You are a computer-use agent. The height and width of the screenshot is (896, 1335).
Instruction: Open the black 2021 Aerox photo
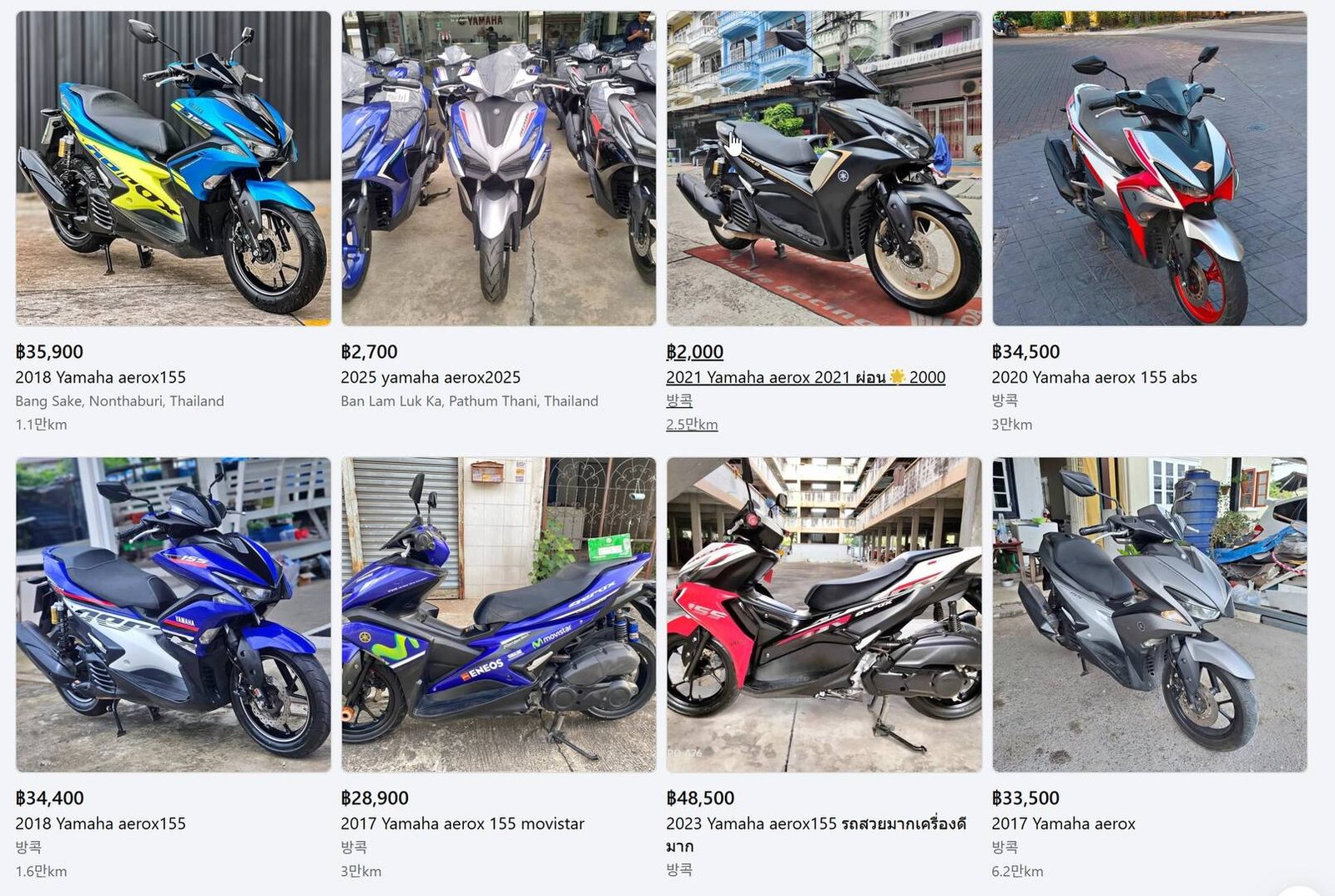pos(824,168)
